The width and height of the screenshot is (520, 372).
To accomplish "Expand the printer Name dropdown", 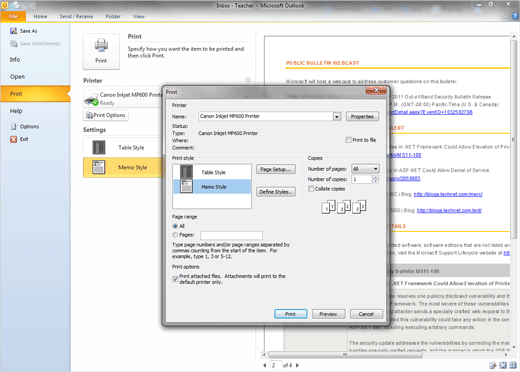I will coord(337,116).
